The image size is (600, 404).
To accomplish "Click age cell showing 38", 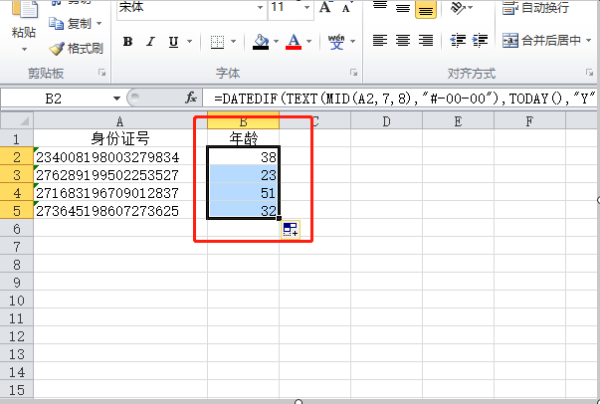I will tap(243, 156).
